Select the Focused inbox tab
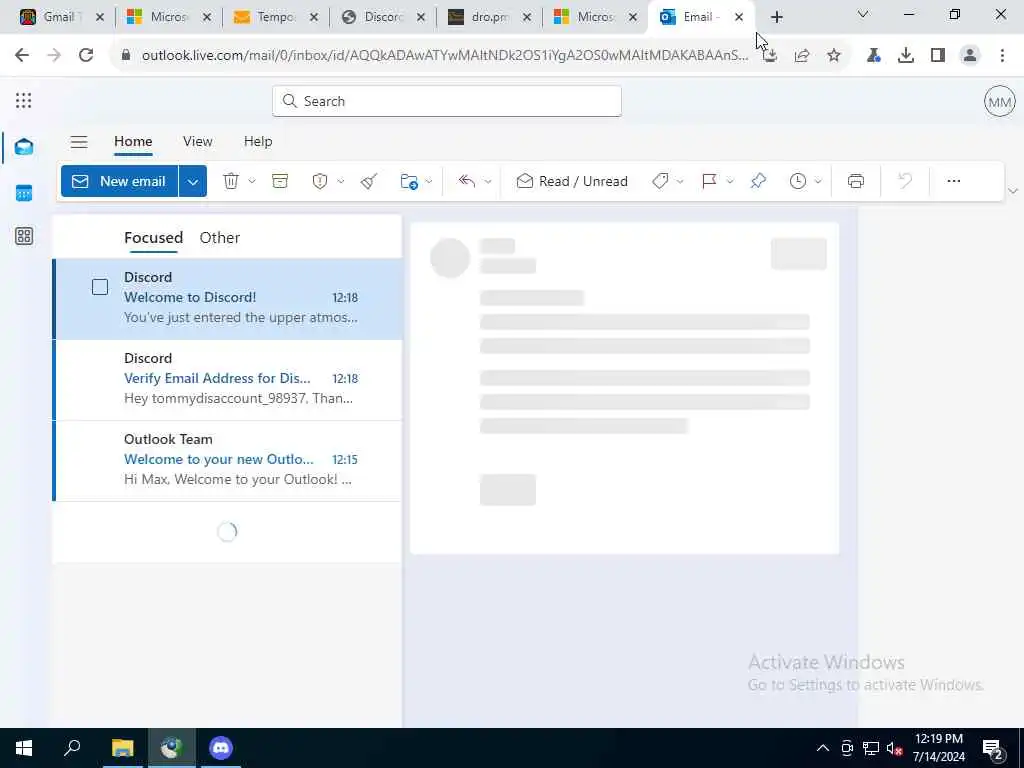 pyautogui.click(x=153, y=238)
